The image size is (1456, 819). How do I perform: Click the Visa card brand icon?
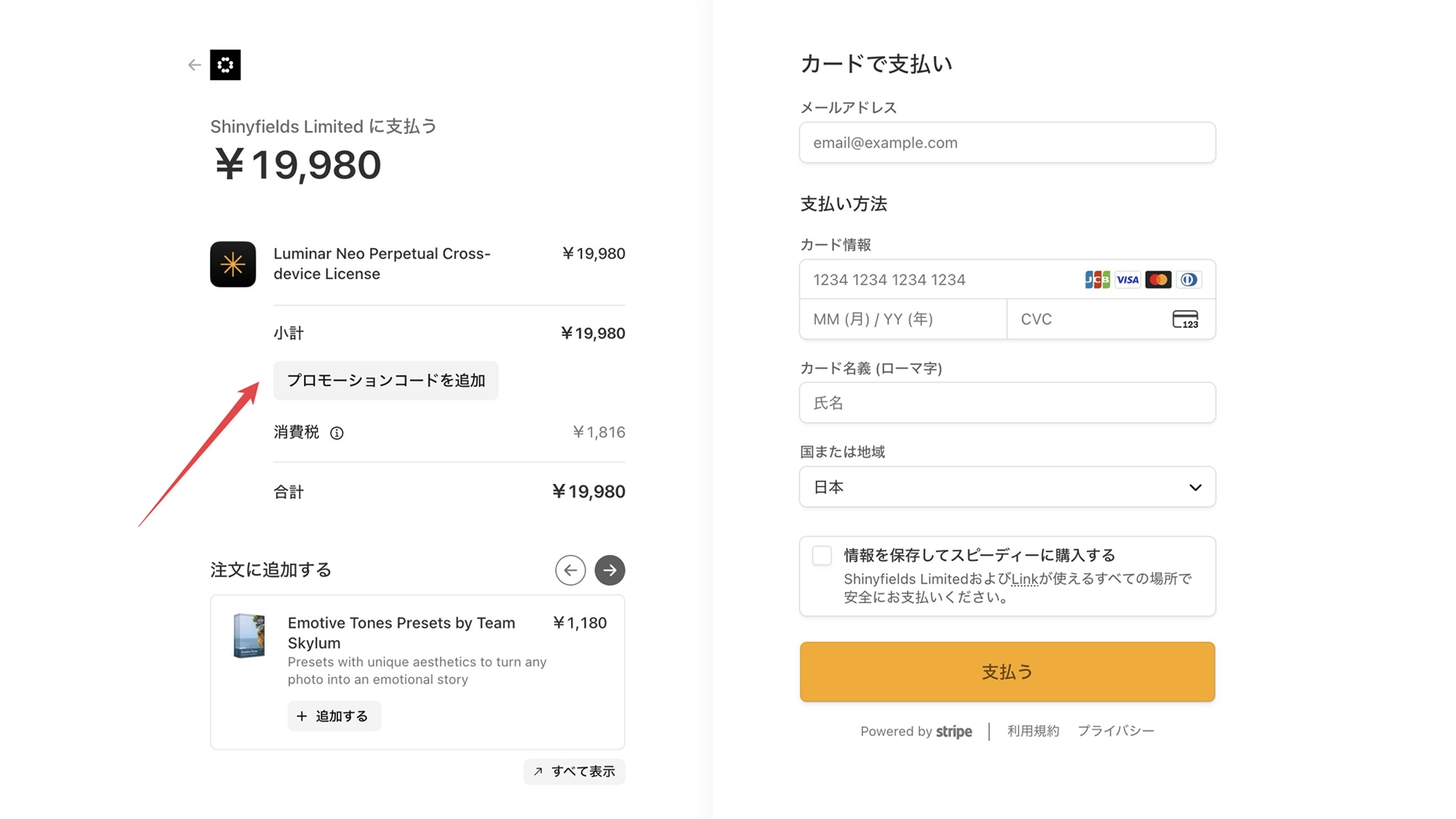click(1127, 279)
